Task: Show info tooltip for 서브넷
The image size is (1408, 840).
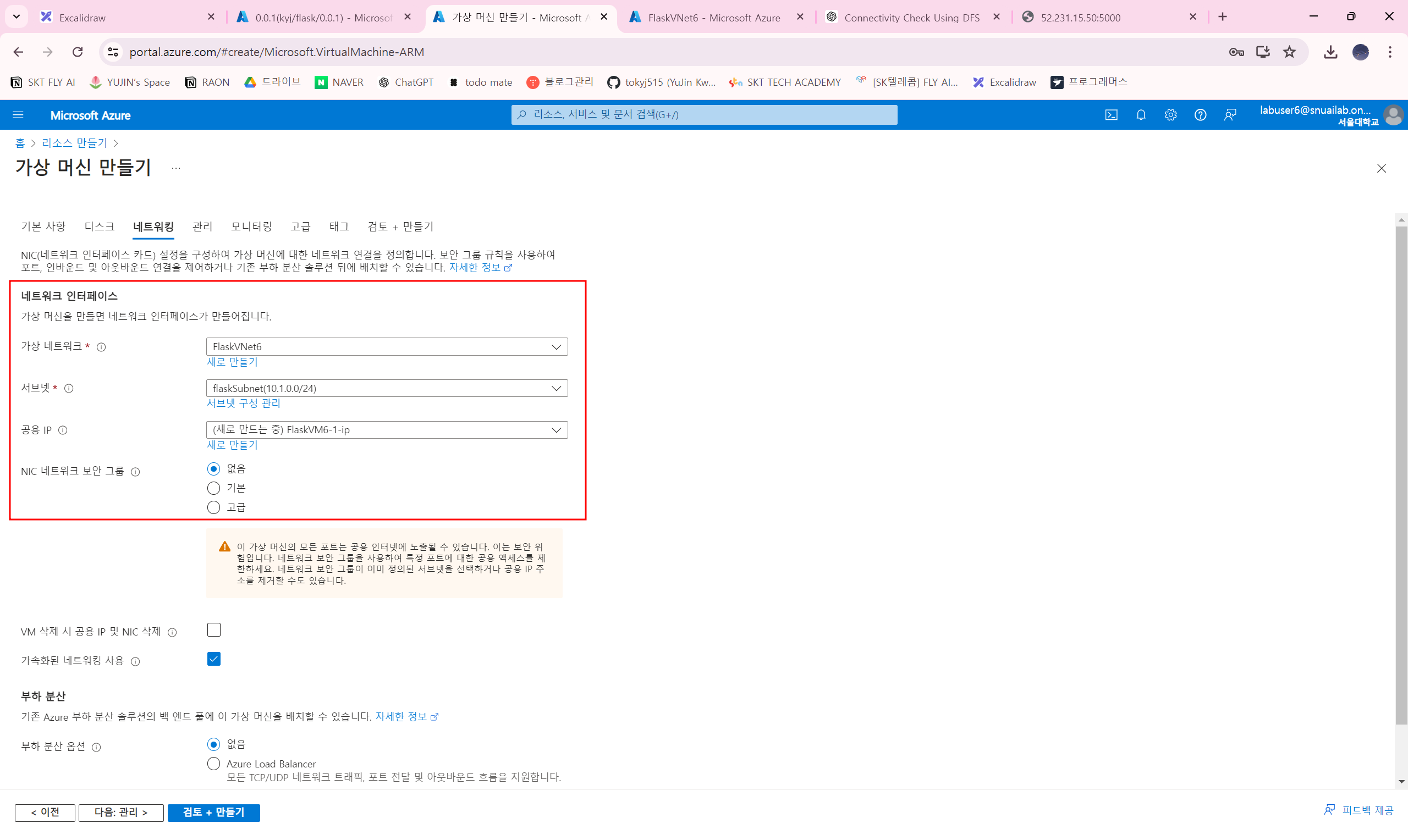Action: click(x=69, y=388)
